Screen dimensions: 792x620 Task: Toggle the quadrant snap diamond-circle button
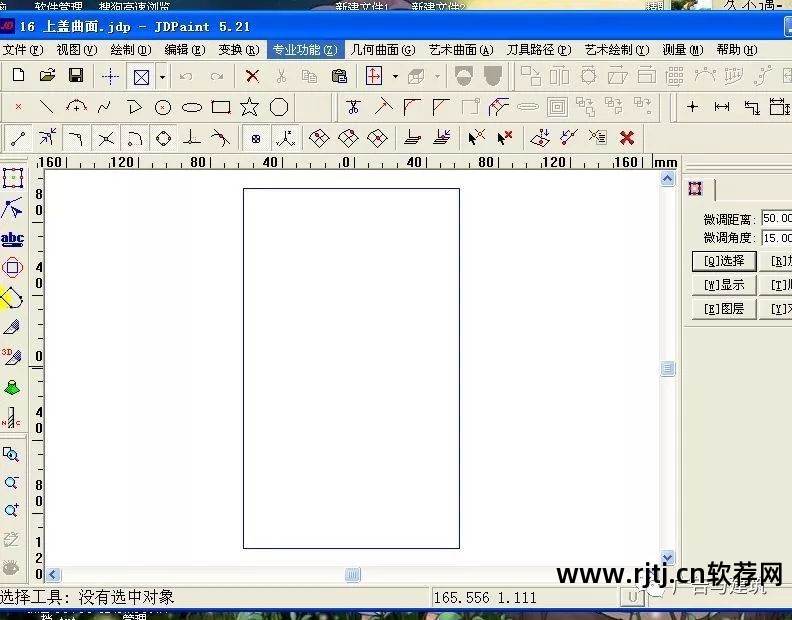(164, 138)
